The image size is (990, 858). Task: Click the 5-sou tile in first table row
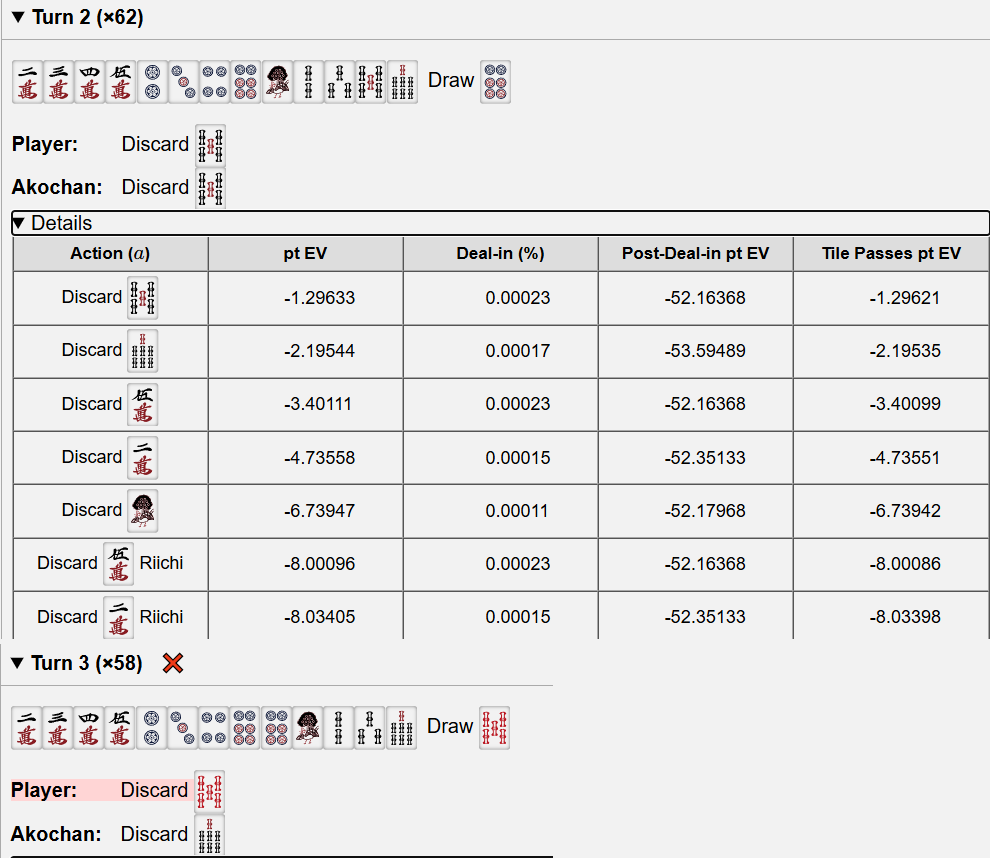pos(143,298)
